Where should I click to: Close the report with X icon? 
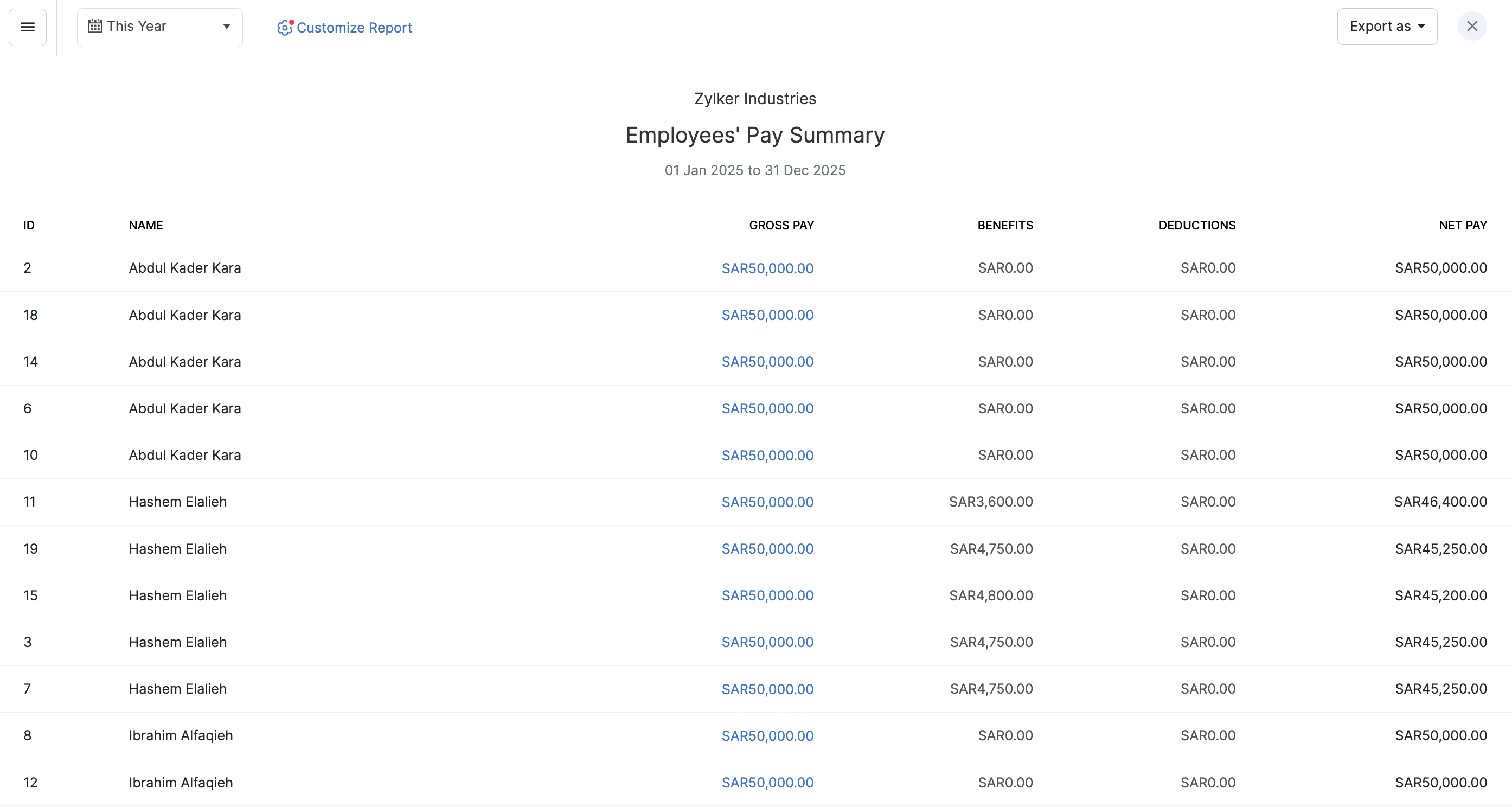[x=1471, y=27]
